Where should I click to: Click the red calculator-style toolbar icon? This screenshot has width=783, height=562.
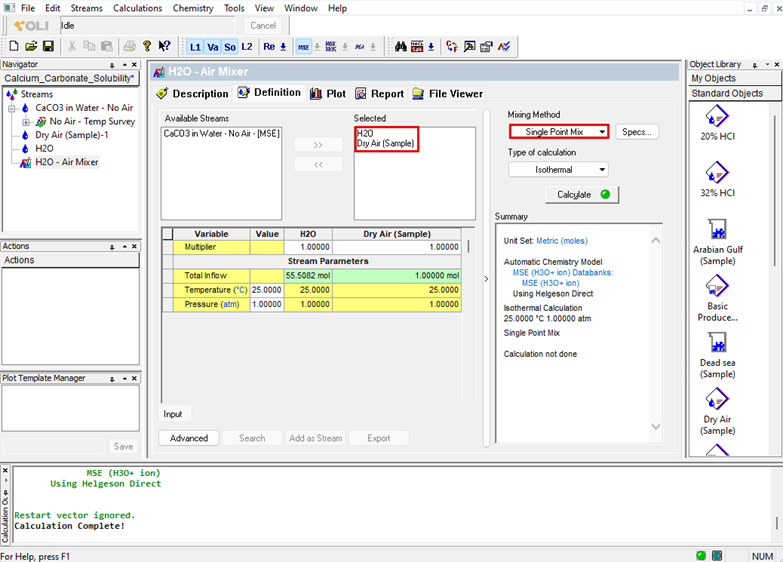[417, 47]
